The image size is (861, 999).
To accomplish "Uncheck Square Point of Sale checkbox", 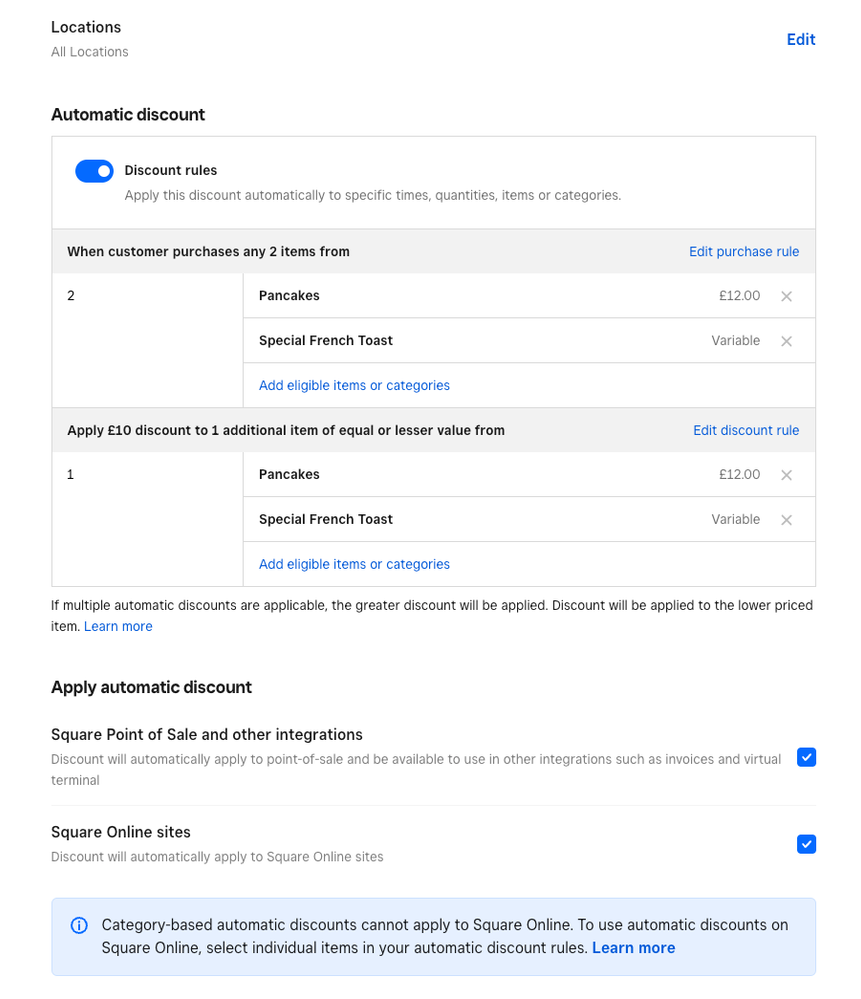I will point(806,757).
